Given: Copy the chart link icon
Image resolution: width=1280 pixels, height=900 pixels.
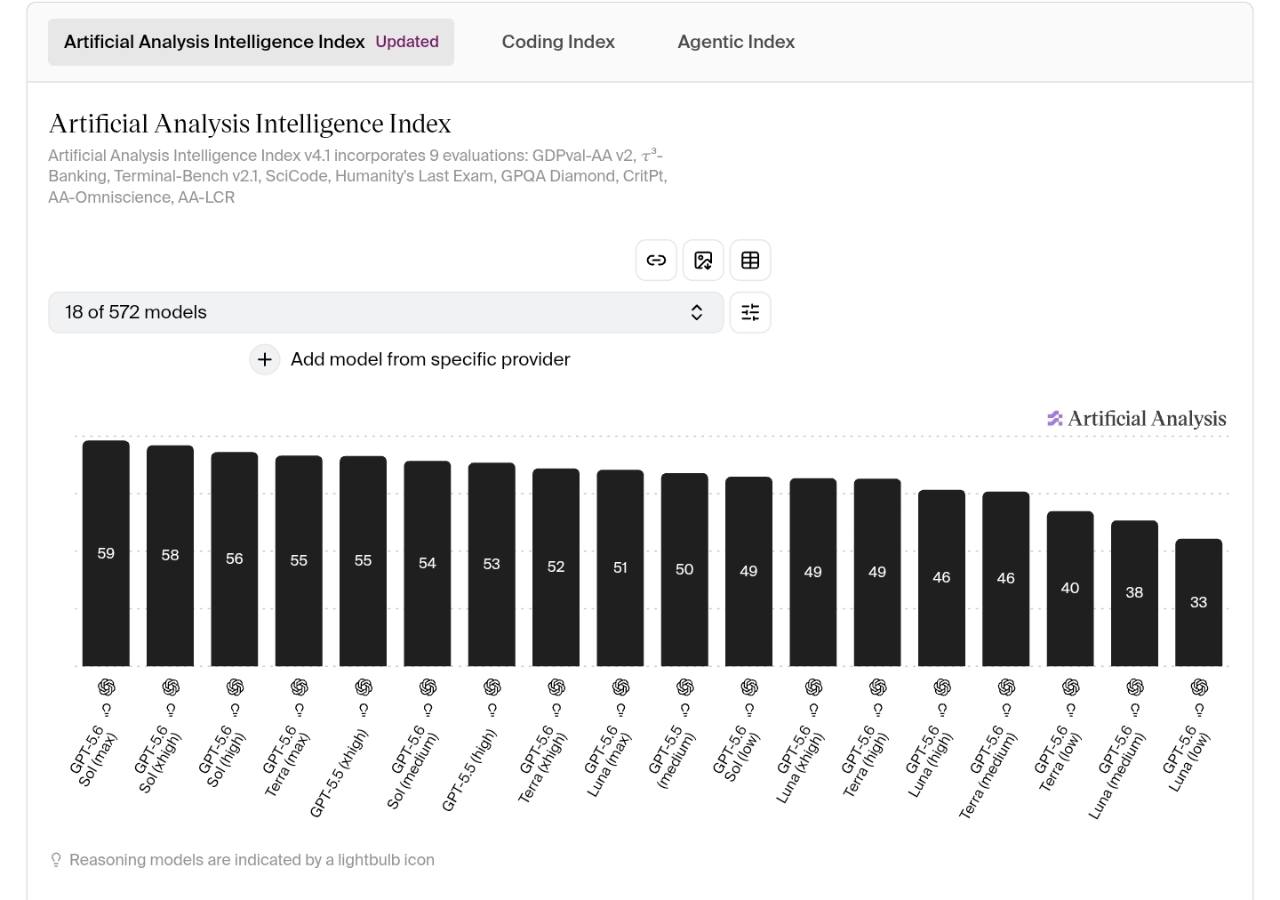Looking at the screenshot, I should [x=656, y=261].
